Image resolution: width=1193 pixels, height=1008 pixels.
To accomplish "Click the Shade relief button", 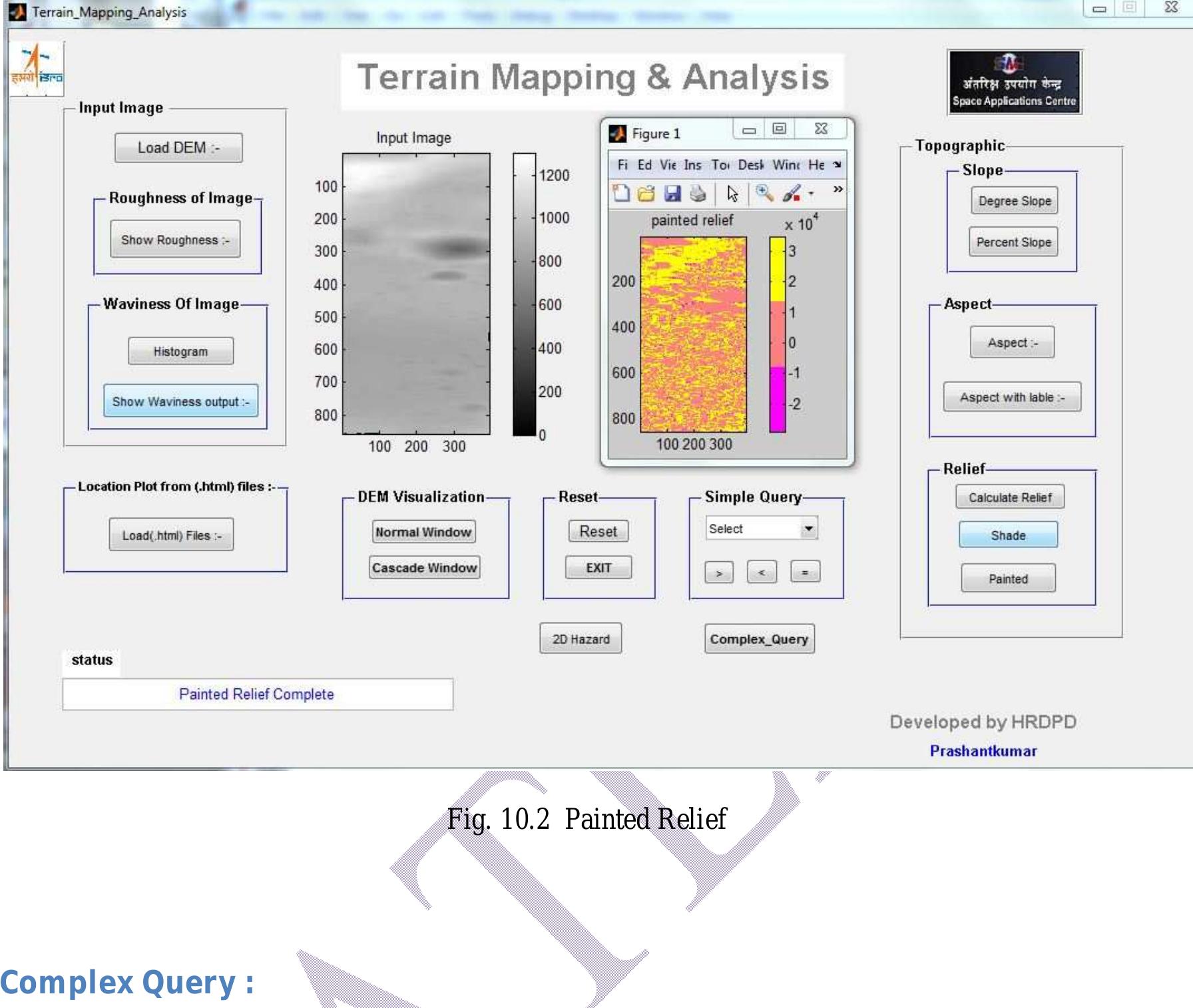I will (1008, 535).
